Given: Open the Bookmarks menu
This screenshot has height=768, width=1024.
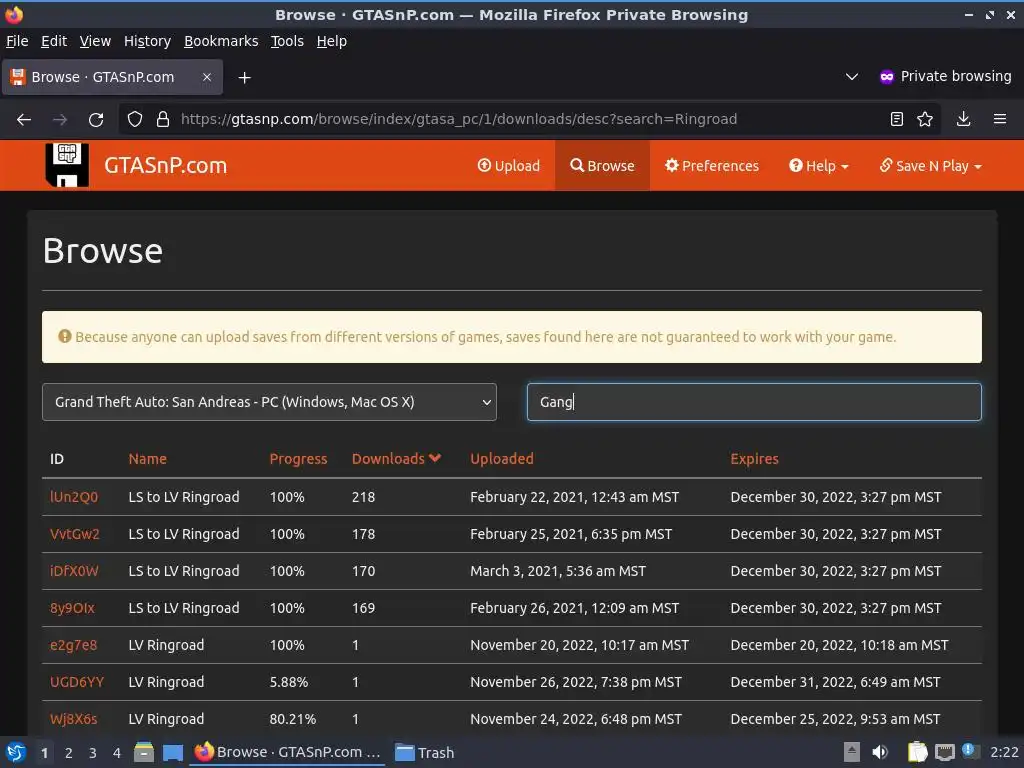Looking at the screenshot, I should [221, 41].
